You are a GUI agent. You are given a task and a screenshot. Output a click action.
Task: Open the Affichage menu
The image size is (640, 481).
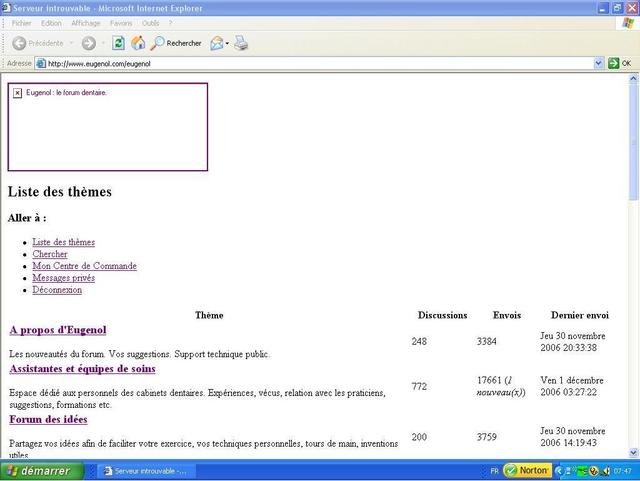click(85, 23)
